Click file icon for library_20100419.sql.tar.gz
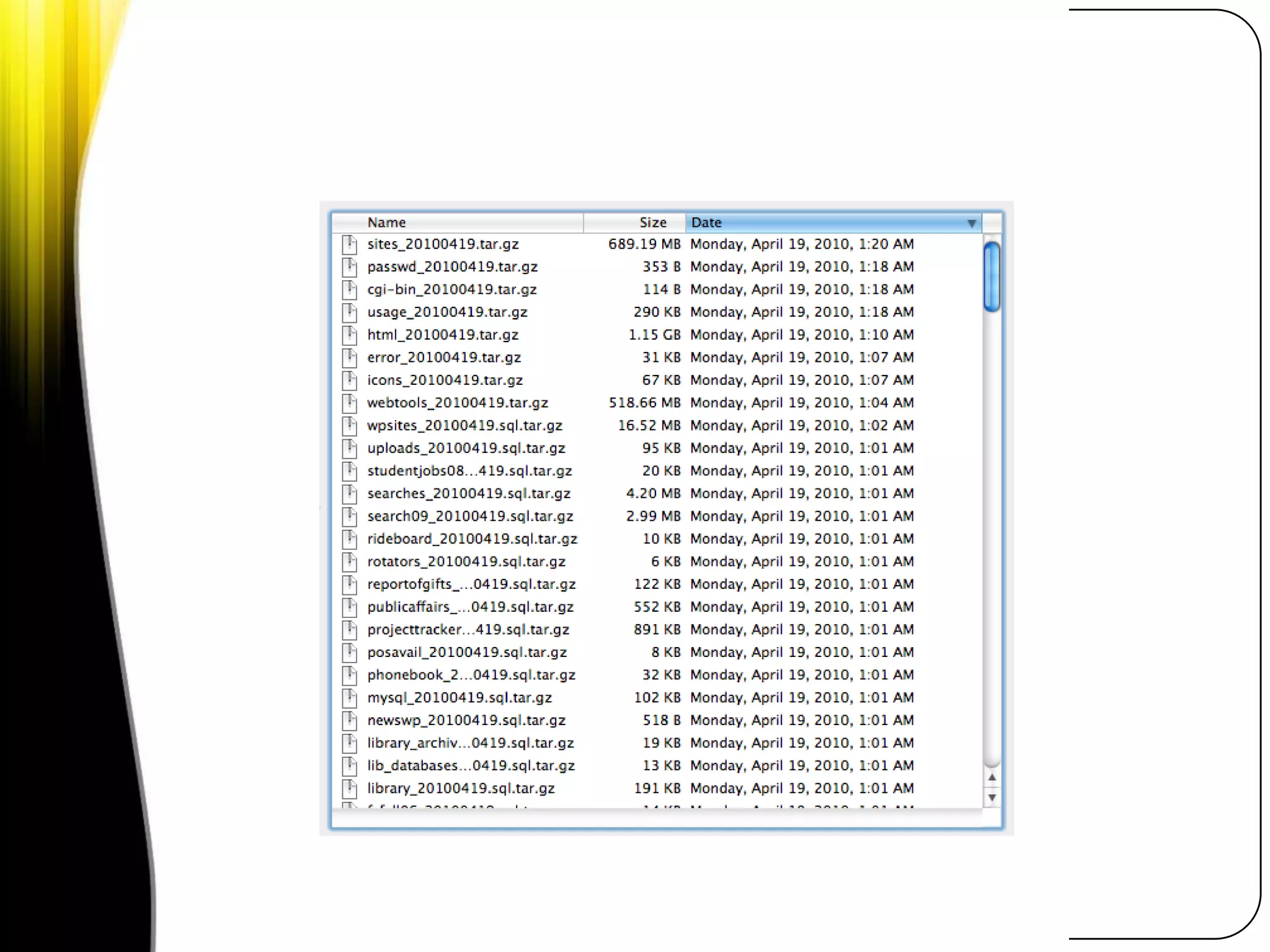The height and width of the screenshot is (952, 1270). click(350, 788)
